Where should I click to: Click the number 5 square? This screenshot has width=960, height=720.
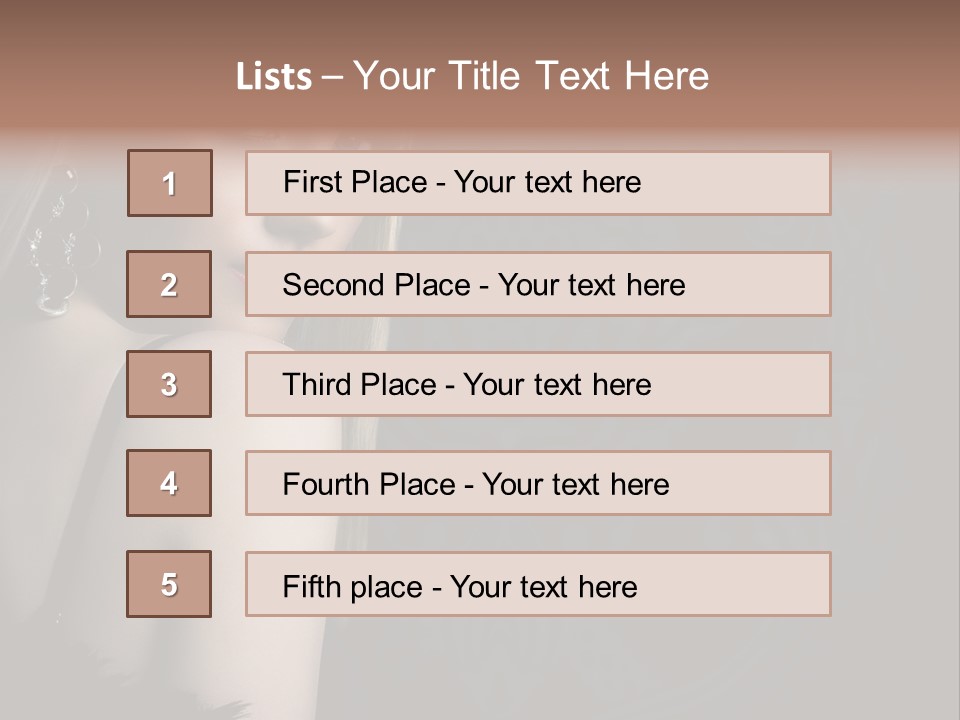(x=169, y=584)
